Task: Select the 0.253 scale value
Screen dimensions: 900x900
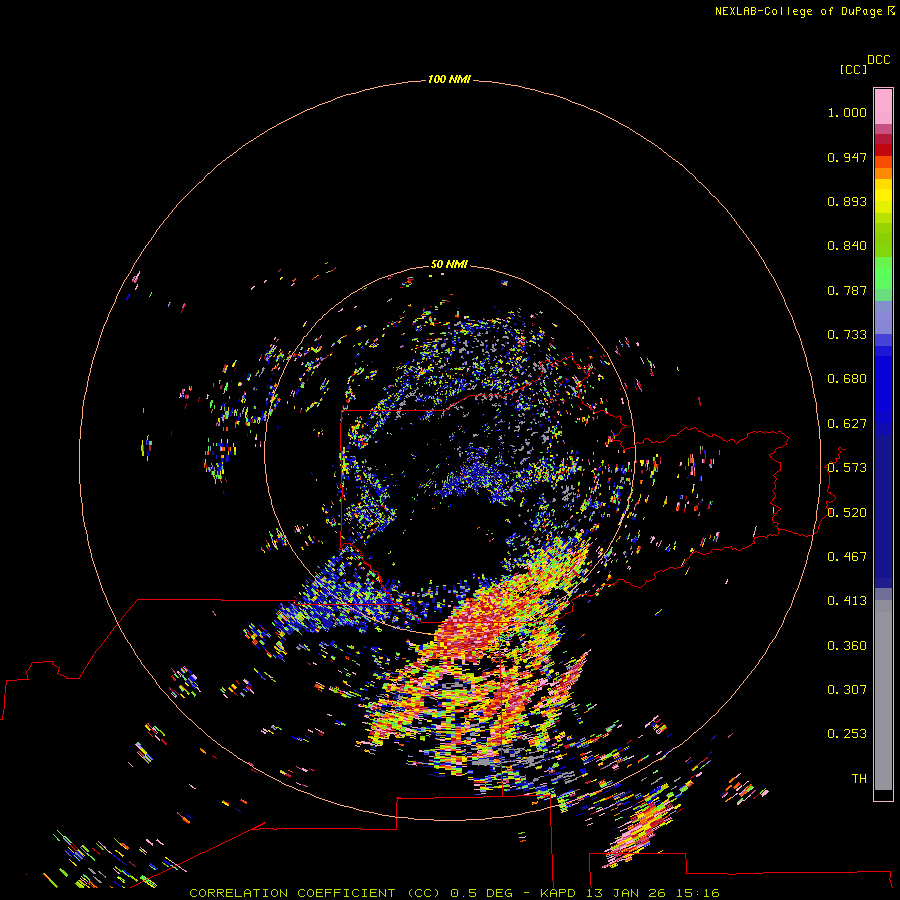Action: [847, 734]
